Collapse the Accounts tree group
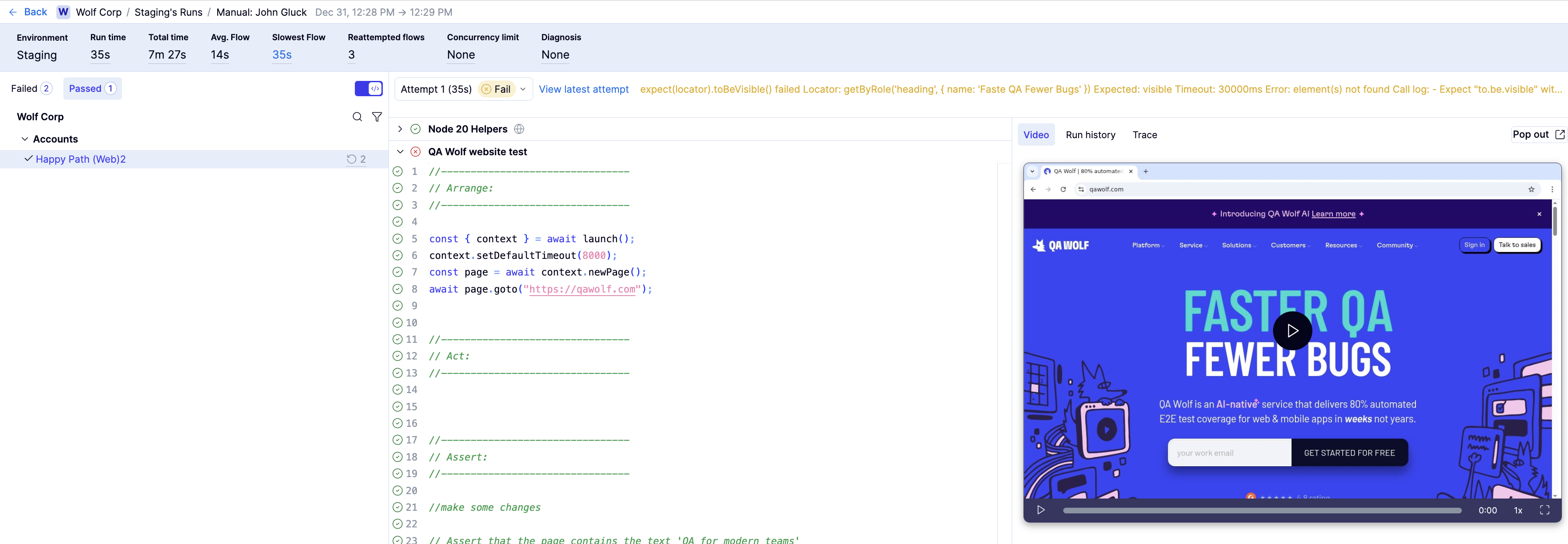 tap(25, 139)
